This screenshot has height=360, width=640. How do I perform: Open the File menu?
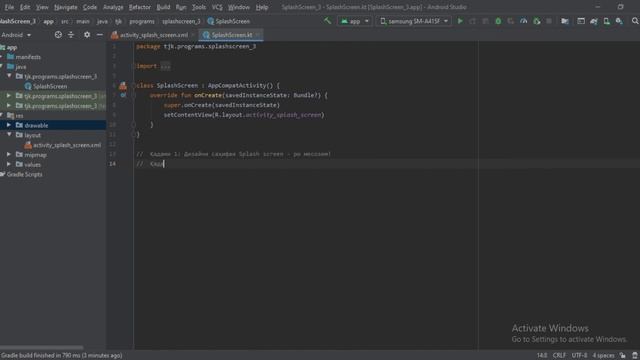(9, 7)
